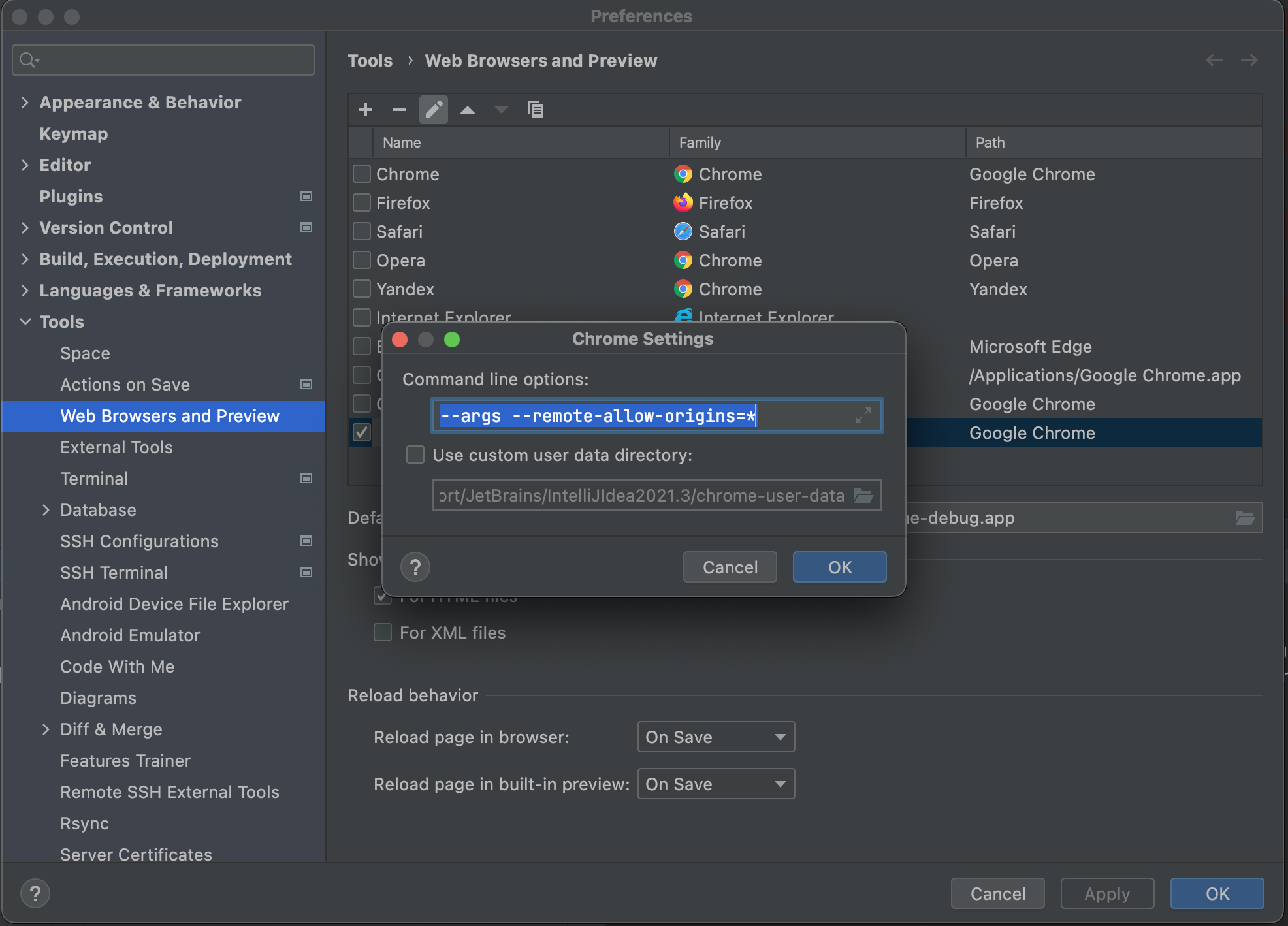Screen dimensions: 1288x926
Task: Focus the settings search field
Action: point(163,60)
